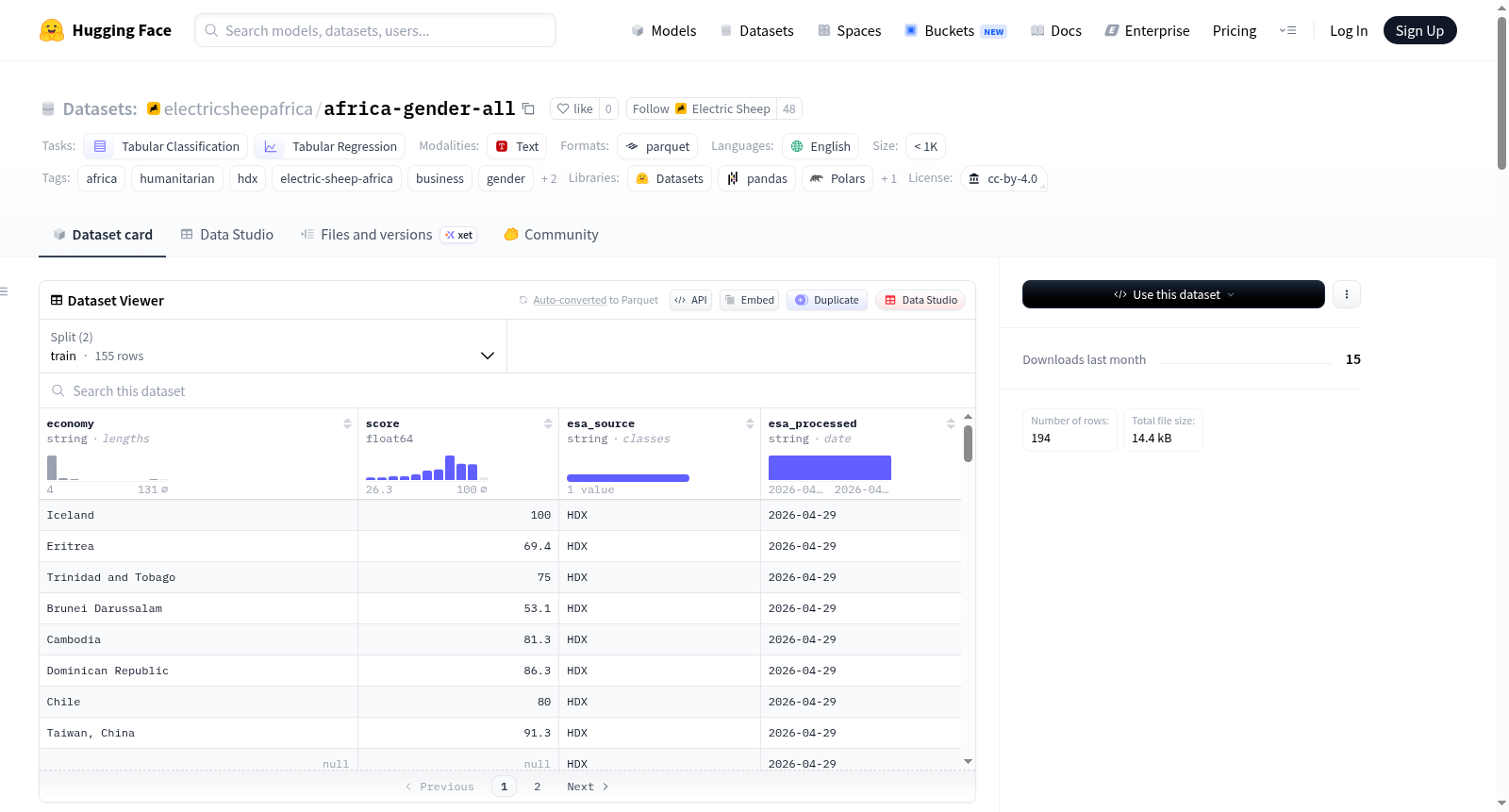Focus the Search models, datasets, users field

pyautogui.click(x=375, y=30)
